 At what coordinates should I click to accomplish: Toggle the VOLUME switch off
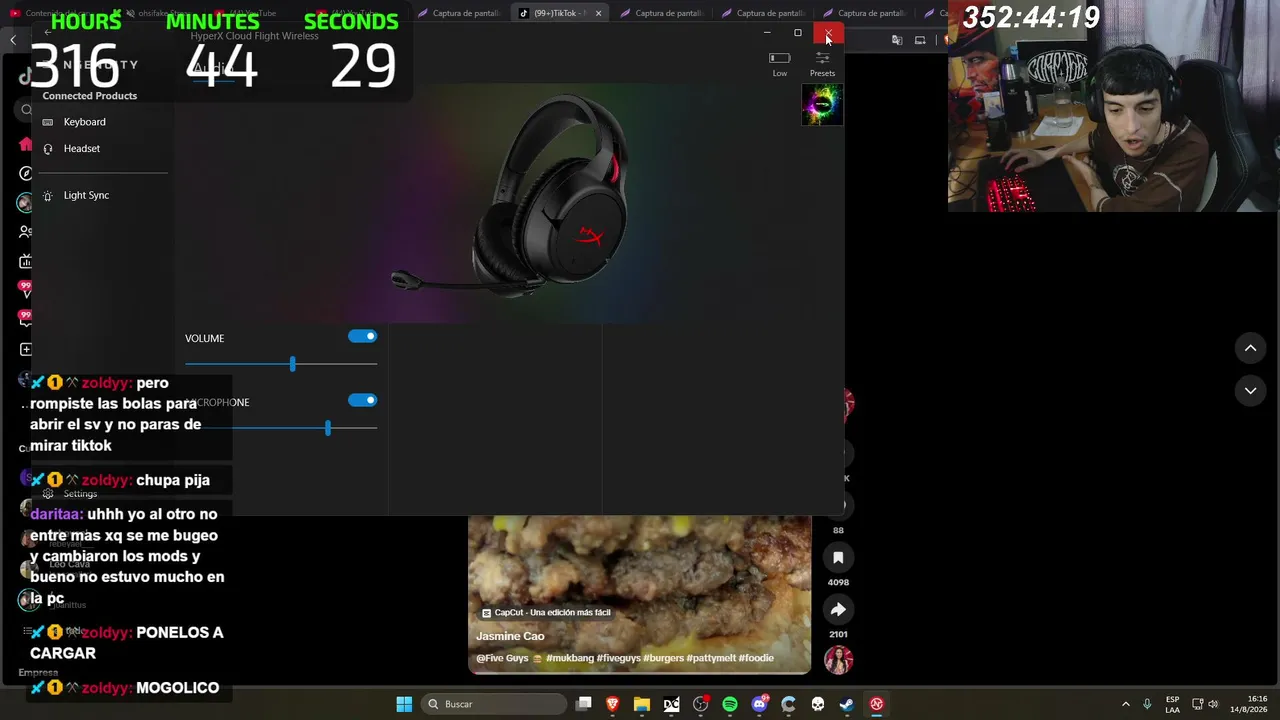362,337
